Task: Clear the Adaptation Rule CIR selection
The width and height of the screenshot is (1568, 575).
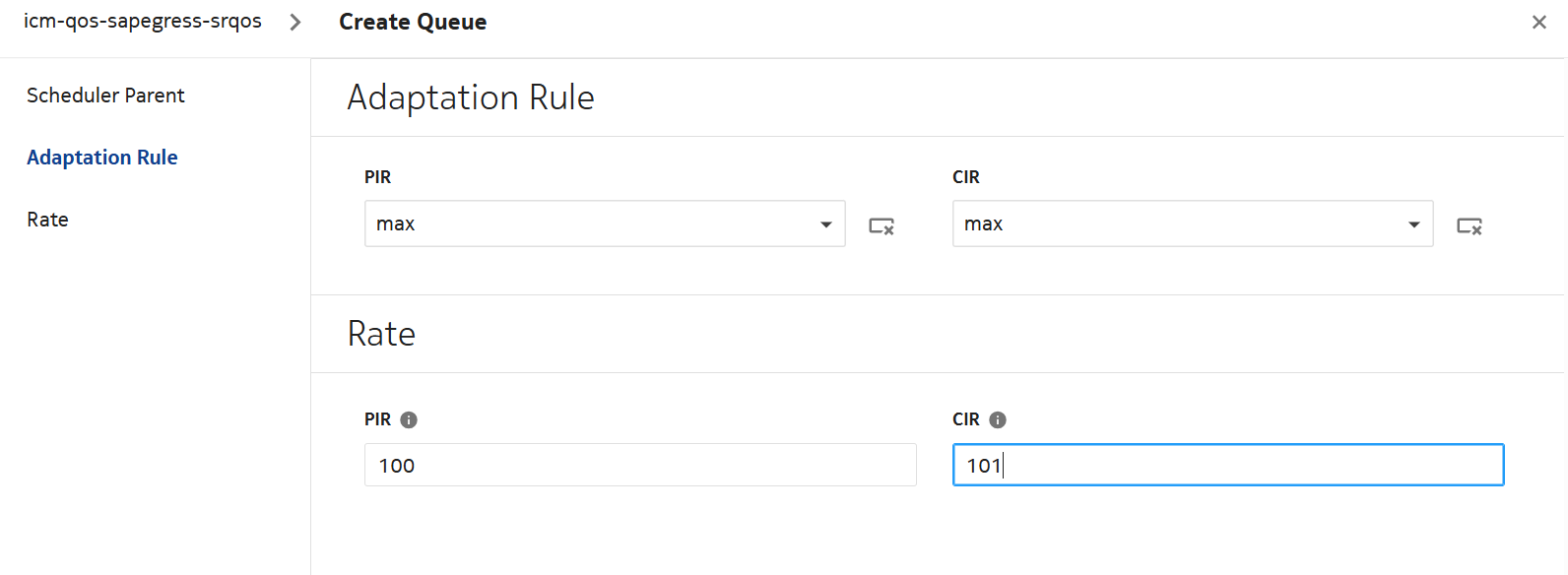Action: [x=1469, y=225]
